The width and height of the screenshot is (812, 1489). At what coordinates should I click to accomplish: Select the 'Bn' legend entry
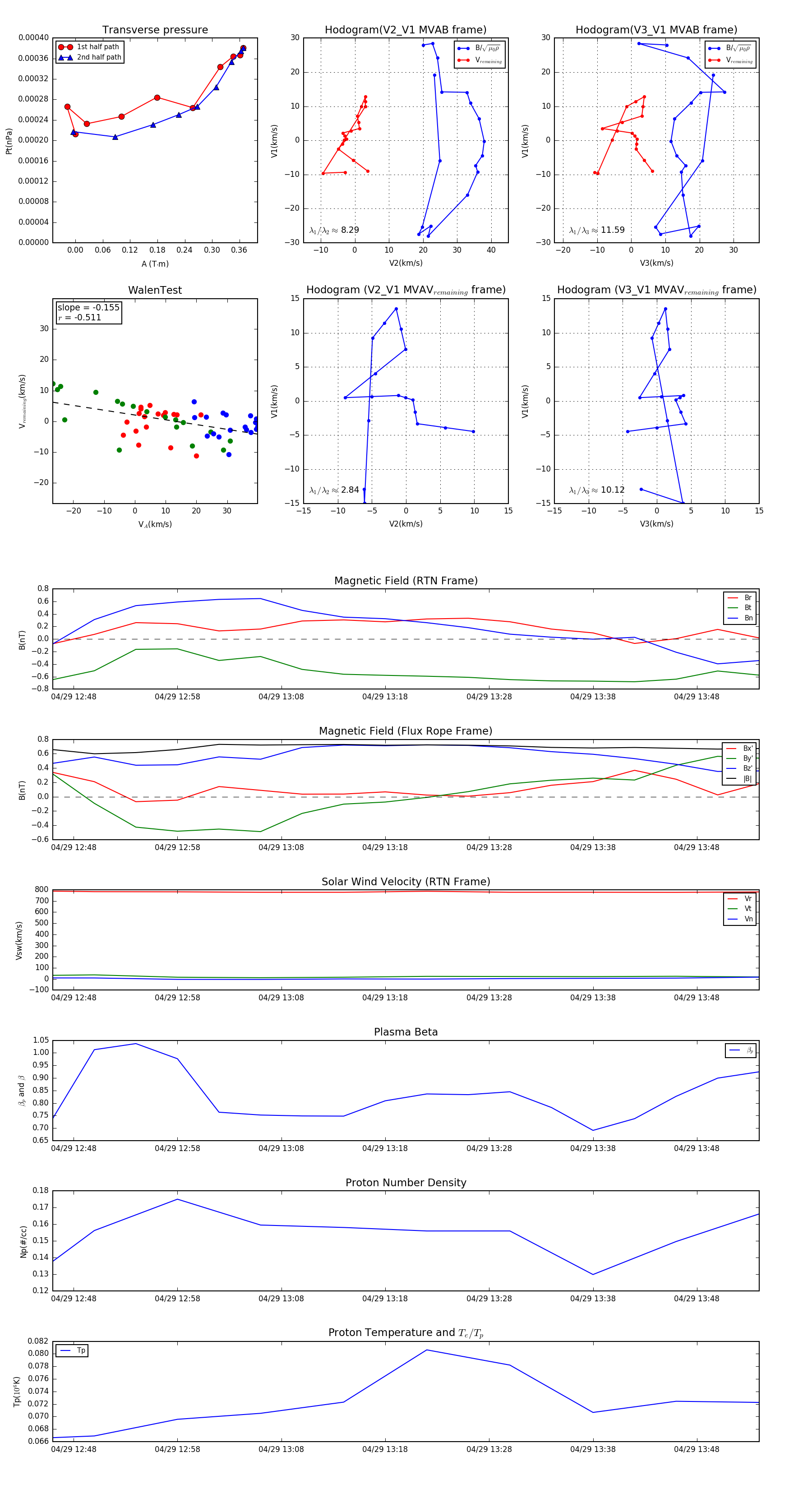tap(740, 618)
